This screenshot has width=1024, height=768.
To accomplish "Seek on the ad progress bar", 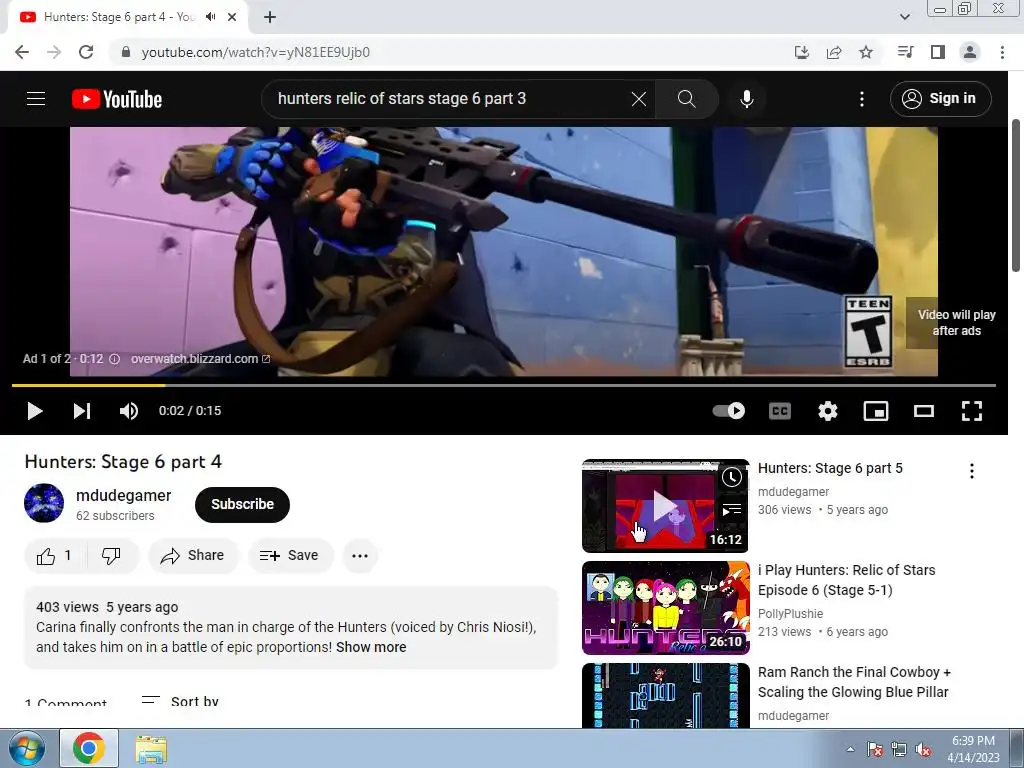I will coord(504,385).
